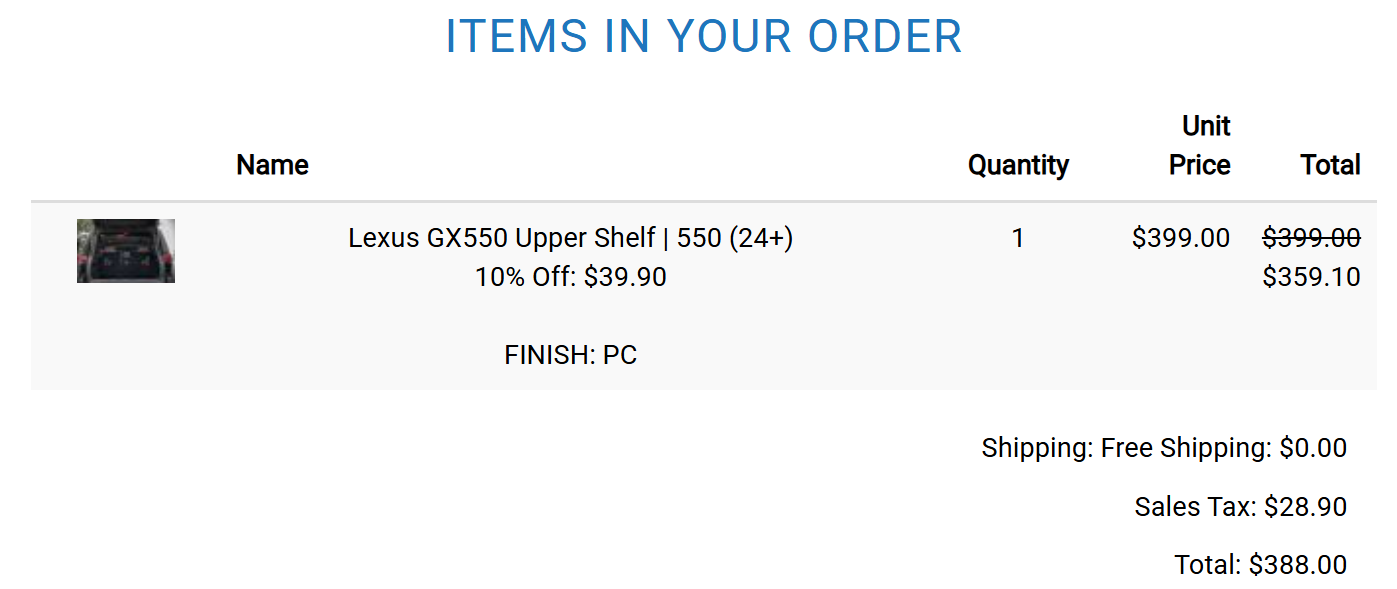The height and width of the screenshot is (589, 1397).
Task: Select the $28.90 sales tax amount
Action: point(1305,507)
